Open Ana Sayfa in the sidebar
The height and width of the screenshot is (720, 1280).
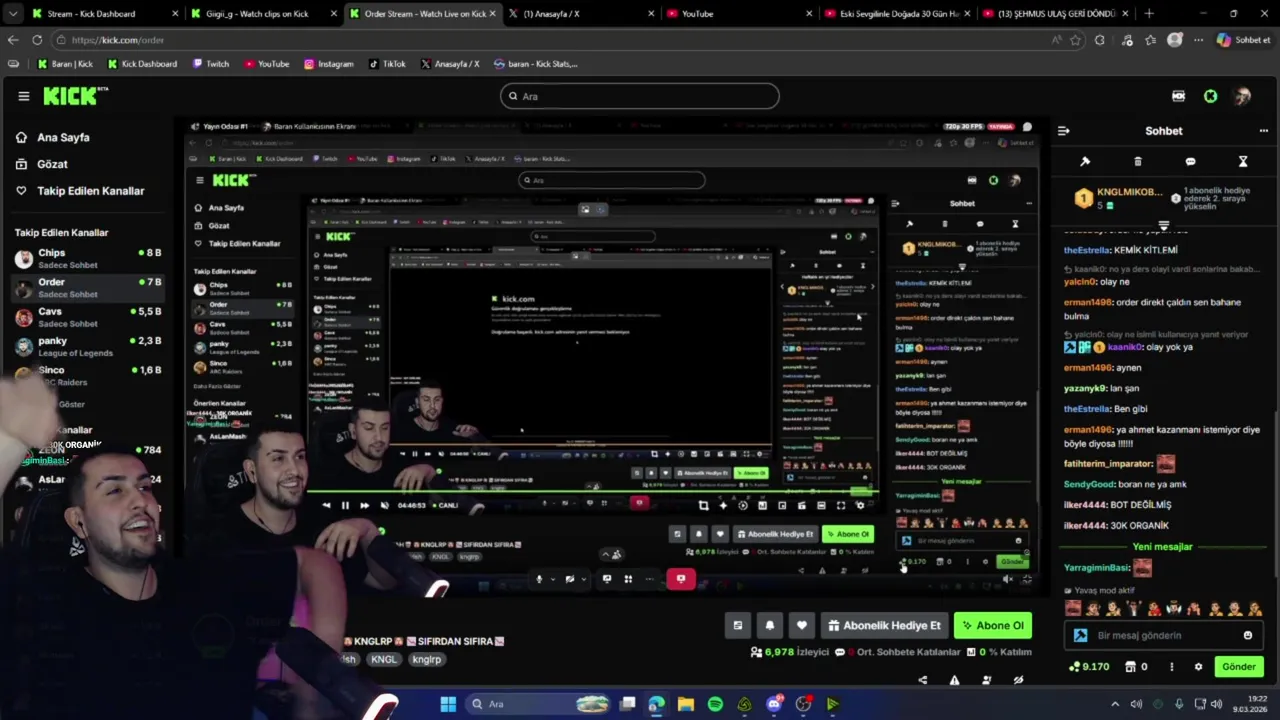click(x=63, y=138)
